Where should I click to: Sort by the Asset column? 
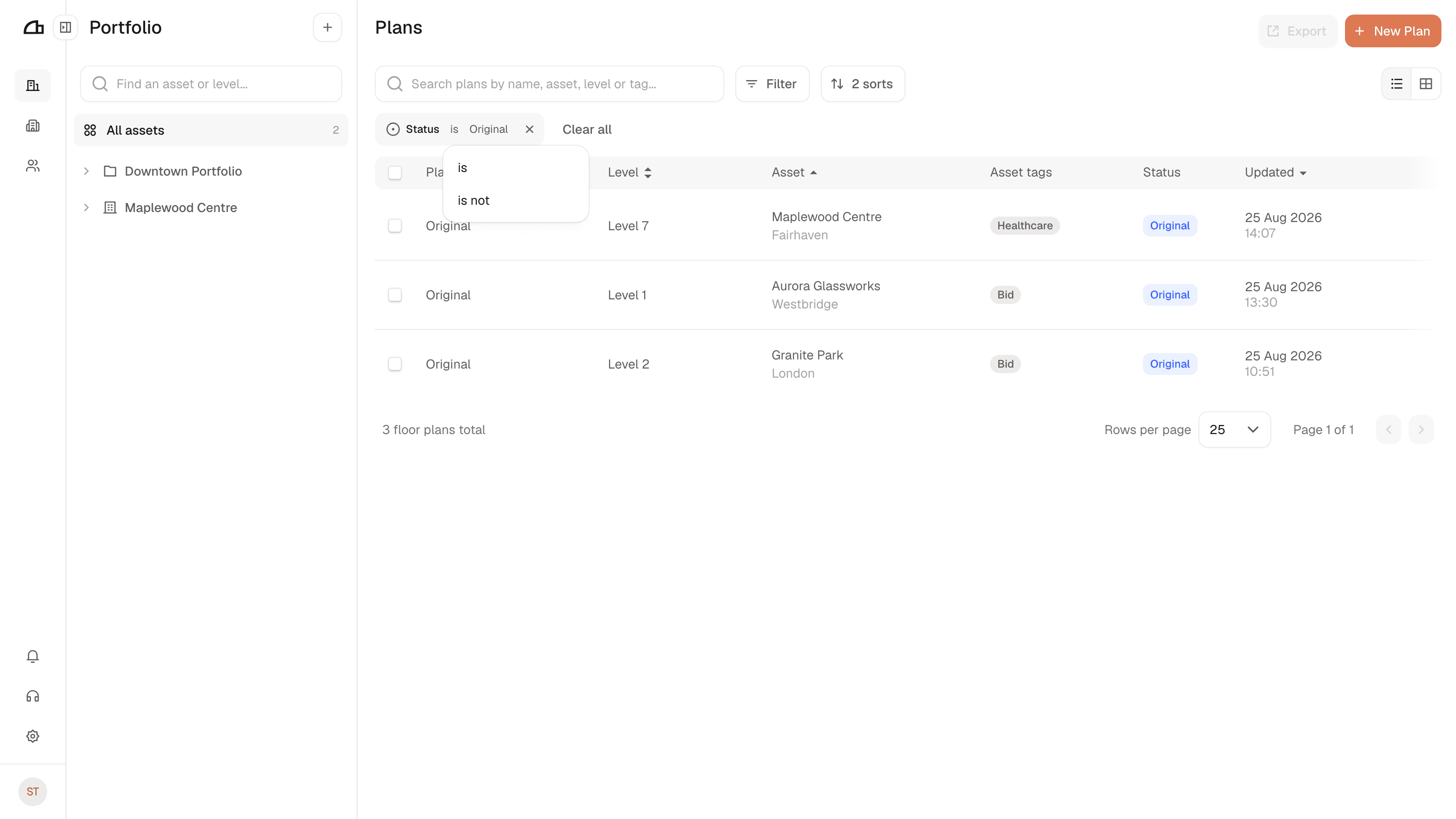(x=794, y=172)
